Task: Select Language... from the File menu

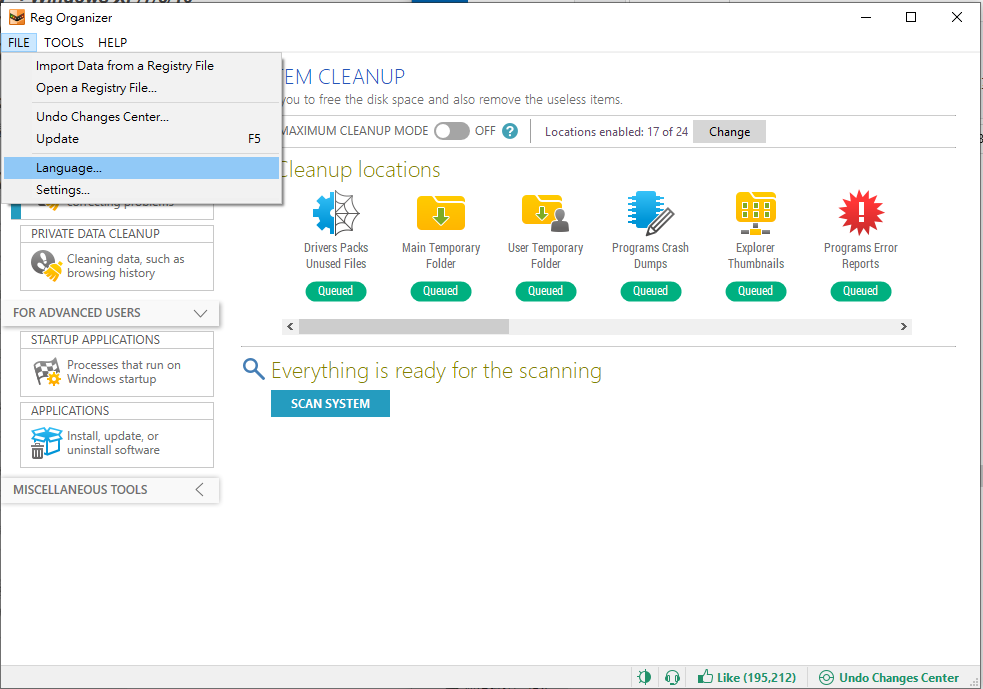Action: pyautogui.click(x=69, y=168)
